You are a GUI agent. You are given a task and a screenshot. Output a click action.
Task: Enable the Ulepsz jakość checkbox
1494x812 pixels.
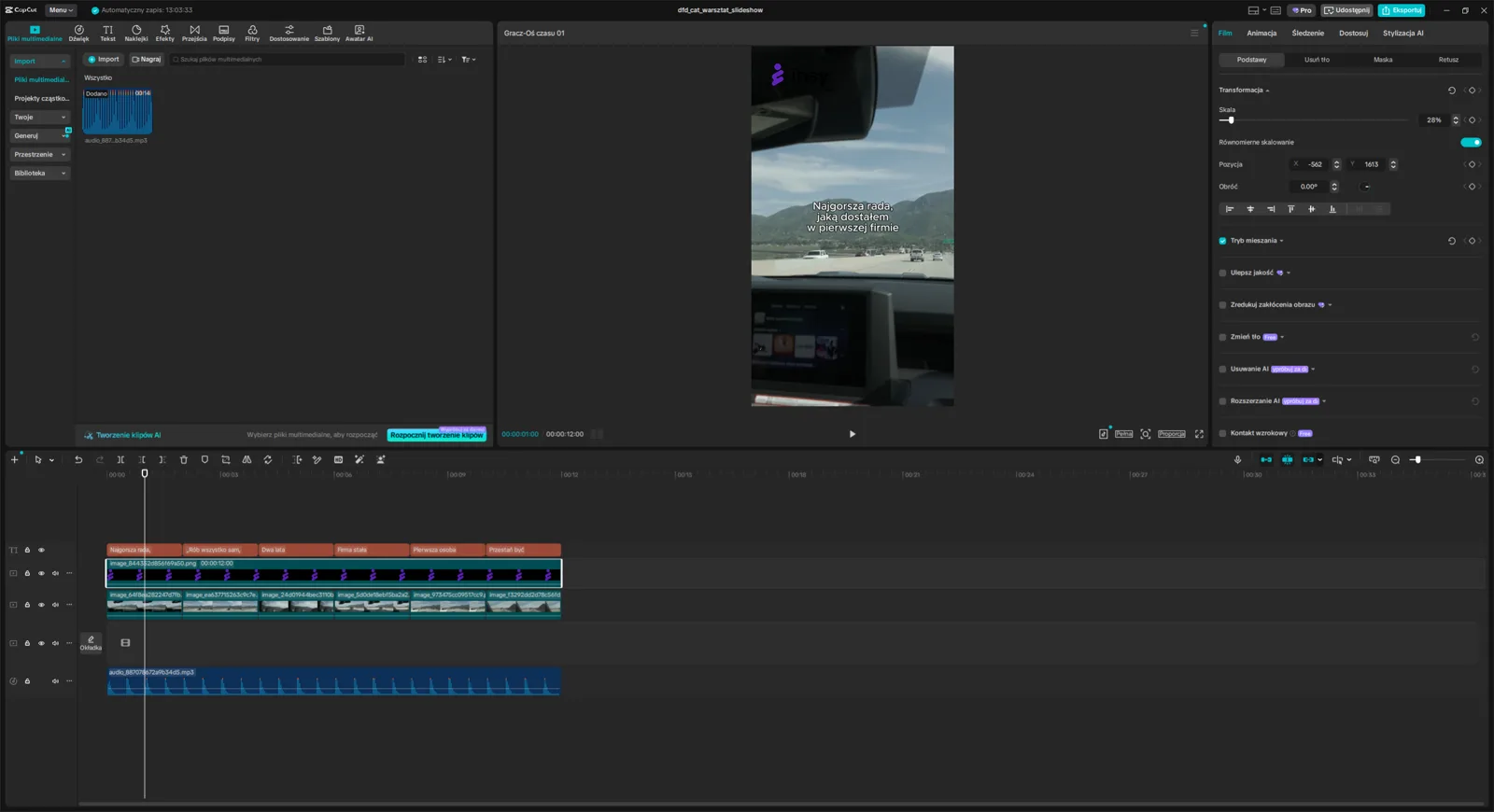click(x=1222, y=273)
